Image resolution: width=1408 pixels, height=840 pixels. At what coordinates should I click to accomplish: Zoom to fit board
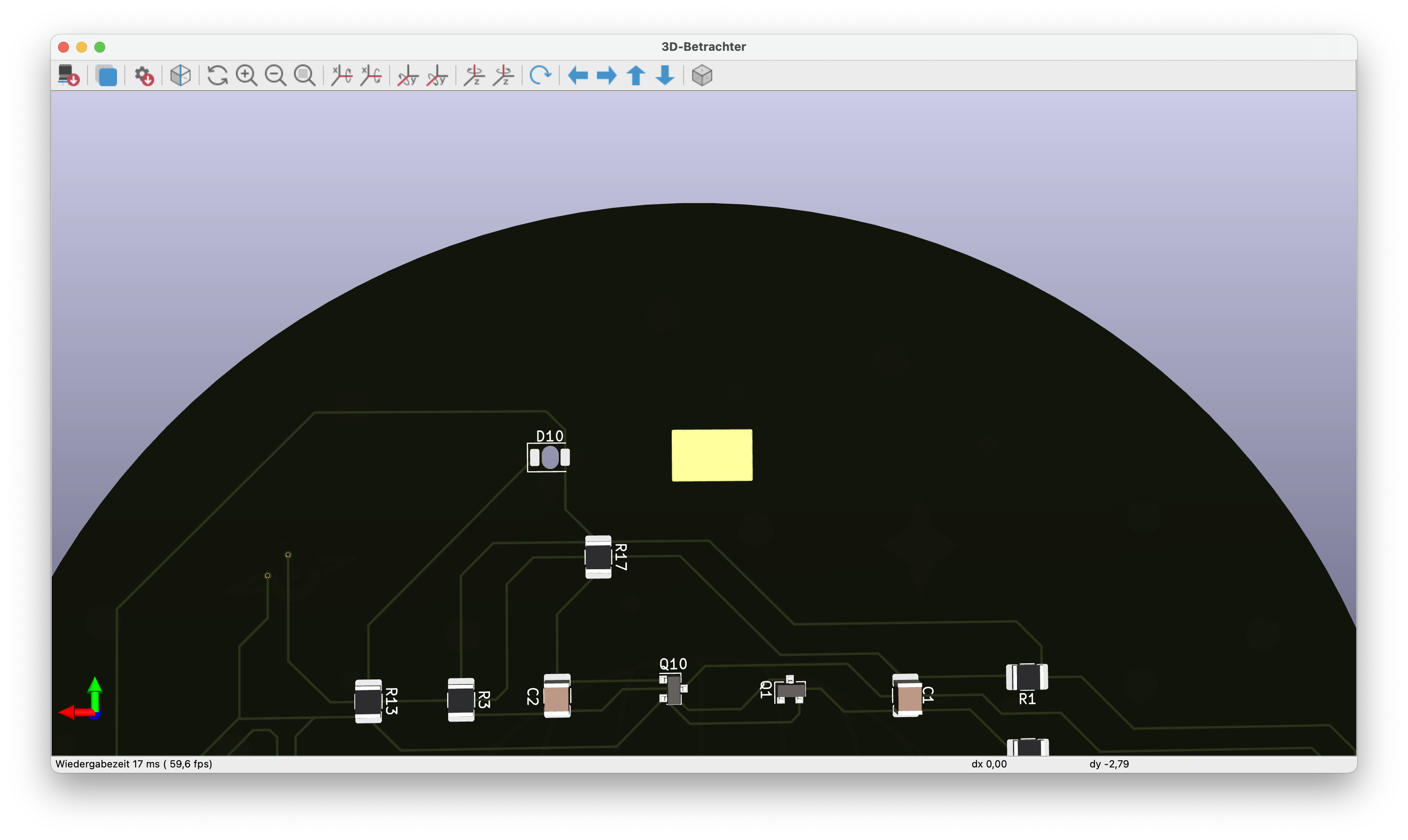(x=305, y=75)
